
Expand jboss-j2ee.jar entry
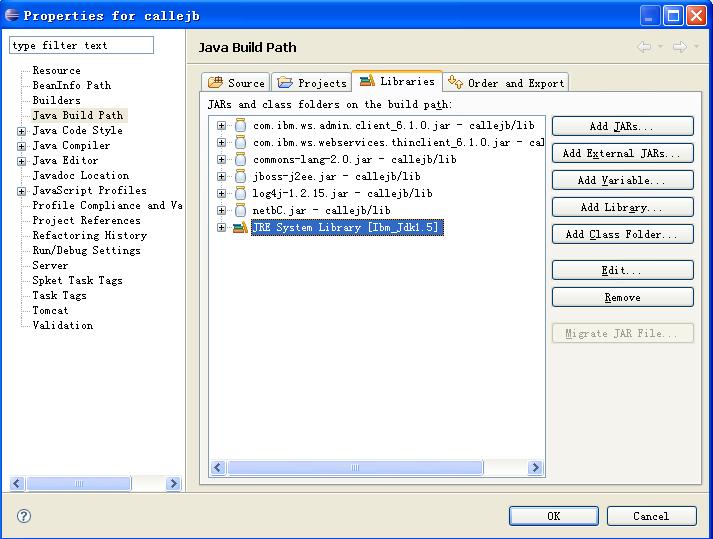[221, 176]
